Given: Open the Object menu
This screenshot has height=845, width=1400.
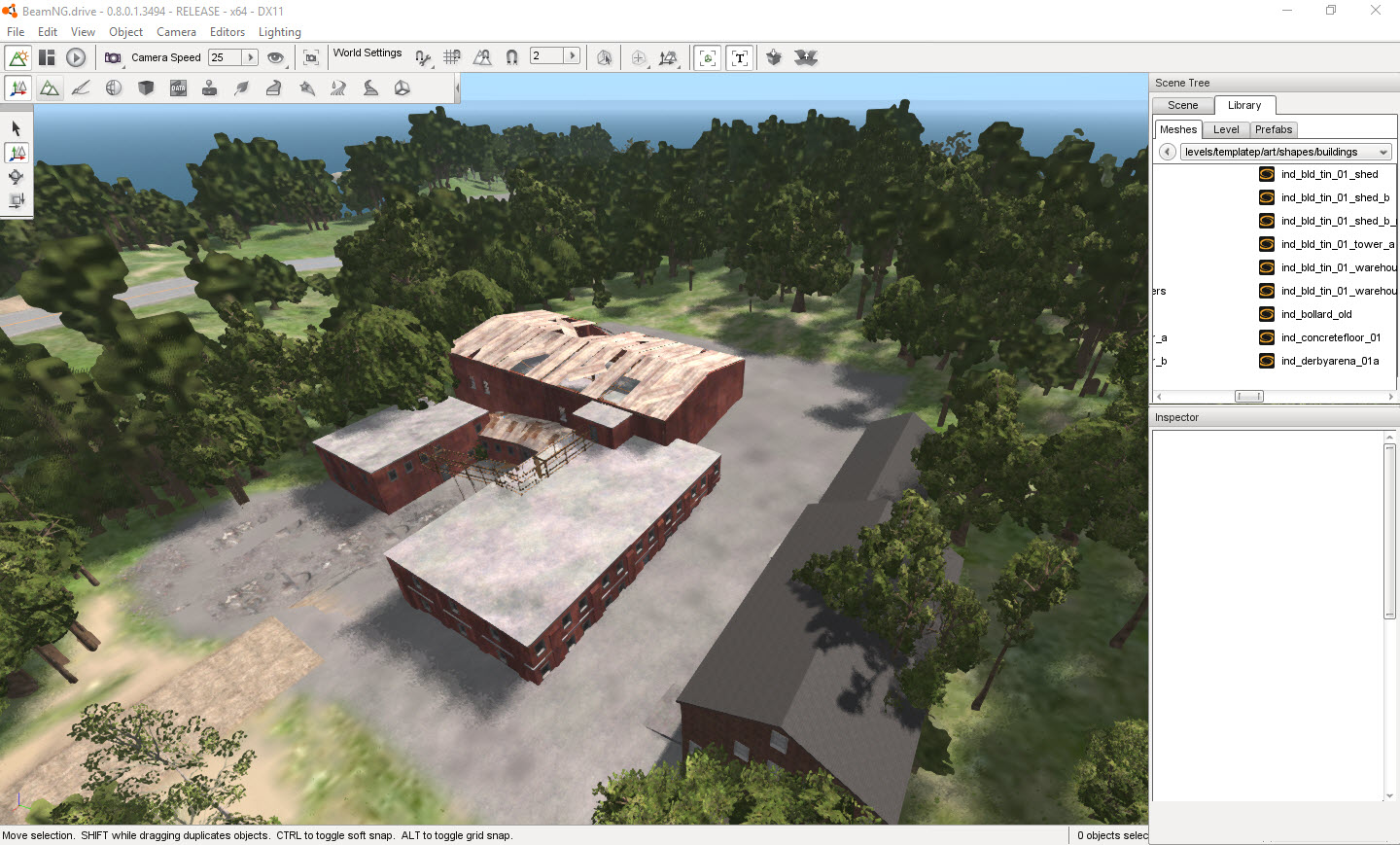Looking at the screenshot, I should point(126,32).
